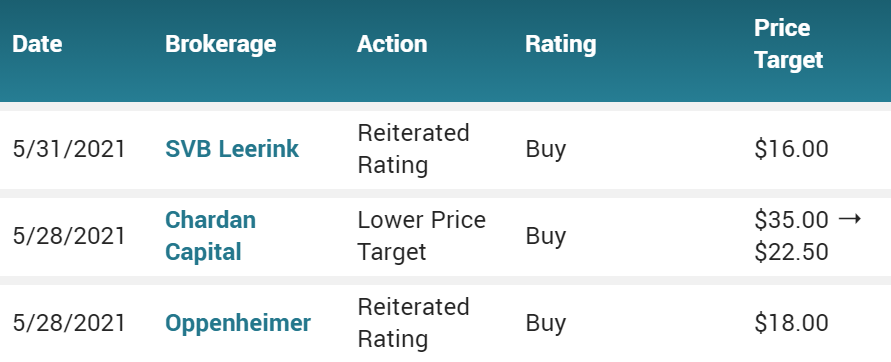
Task: Open the SVB Leerink brokerage link
Action: tap(232, 149)
